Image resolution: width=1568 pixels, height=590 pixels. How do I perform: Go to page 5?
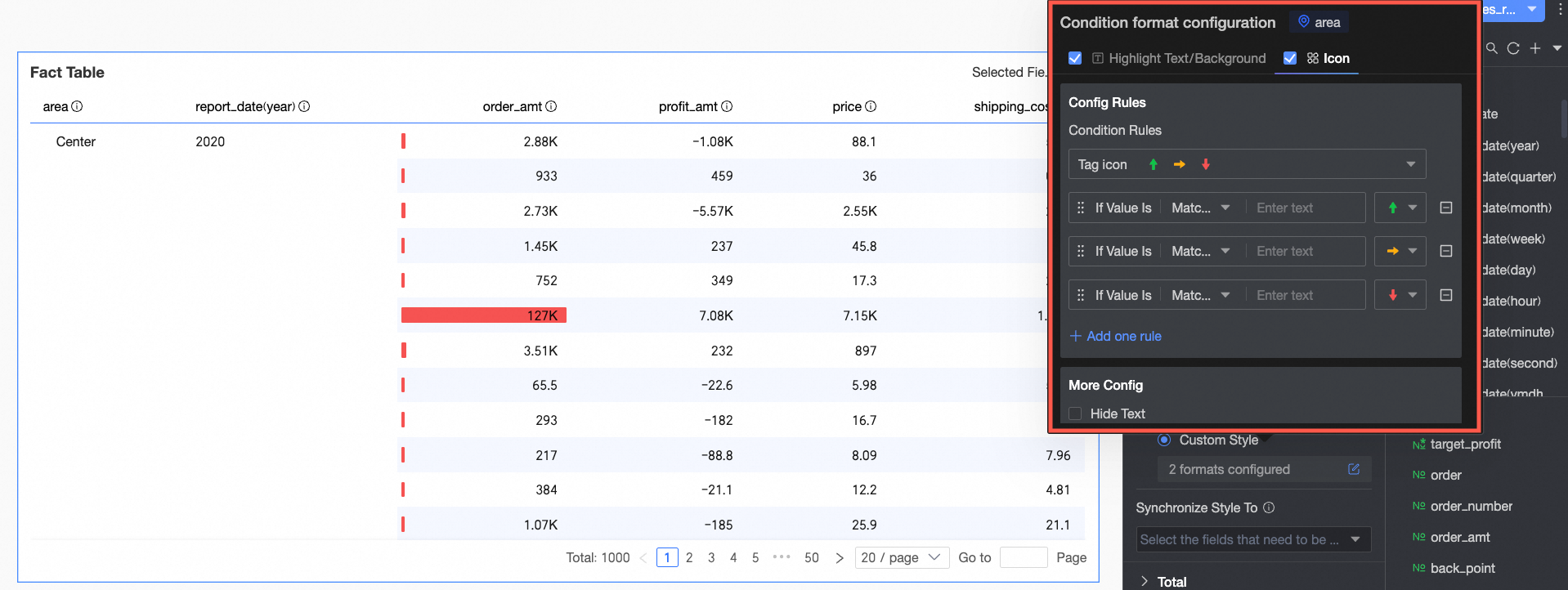coord(755,557)
